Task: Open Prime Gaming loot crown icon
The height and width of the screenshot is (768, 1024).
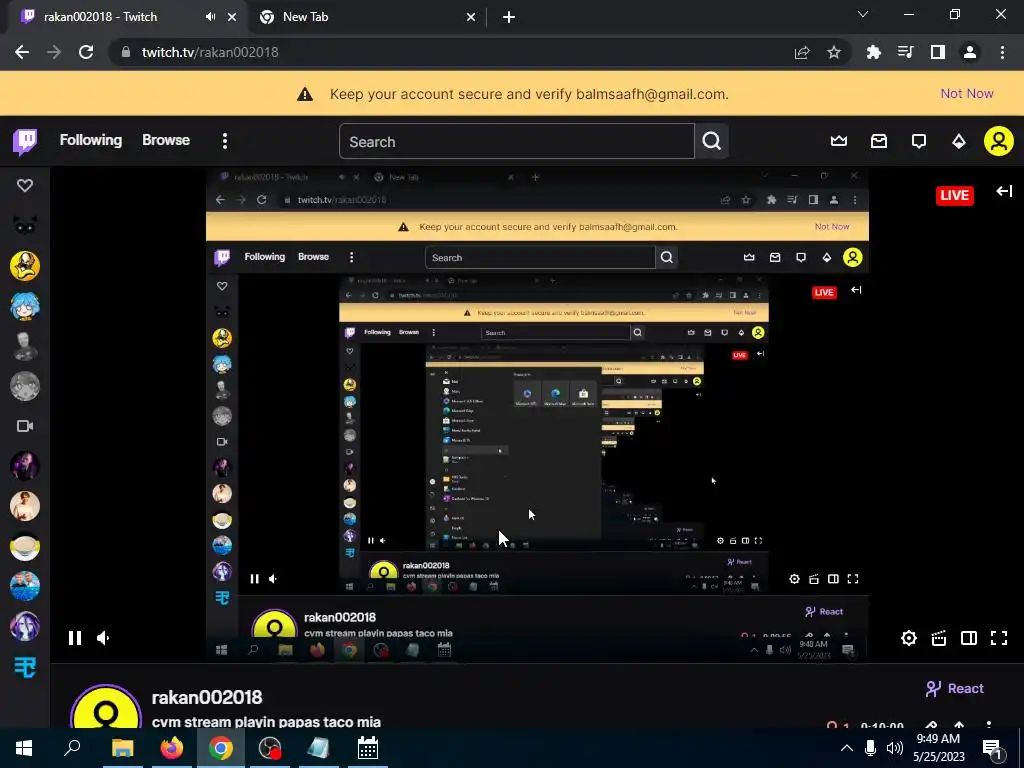Action: click(x=839, y=141)
